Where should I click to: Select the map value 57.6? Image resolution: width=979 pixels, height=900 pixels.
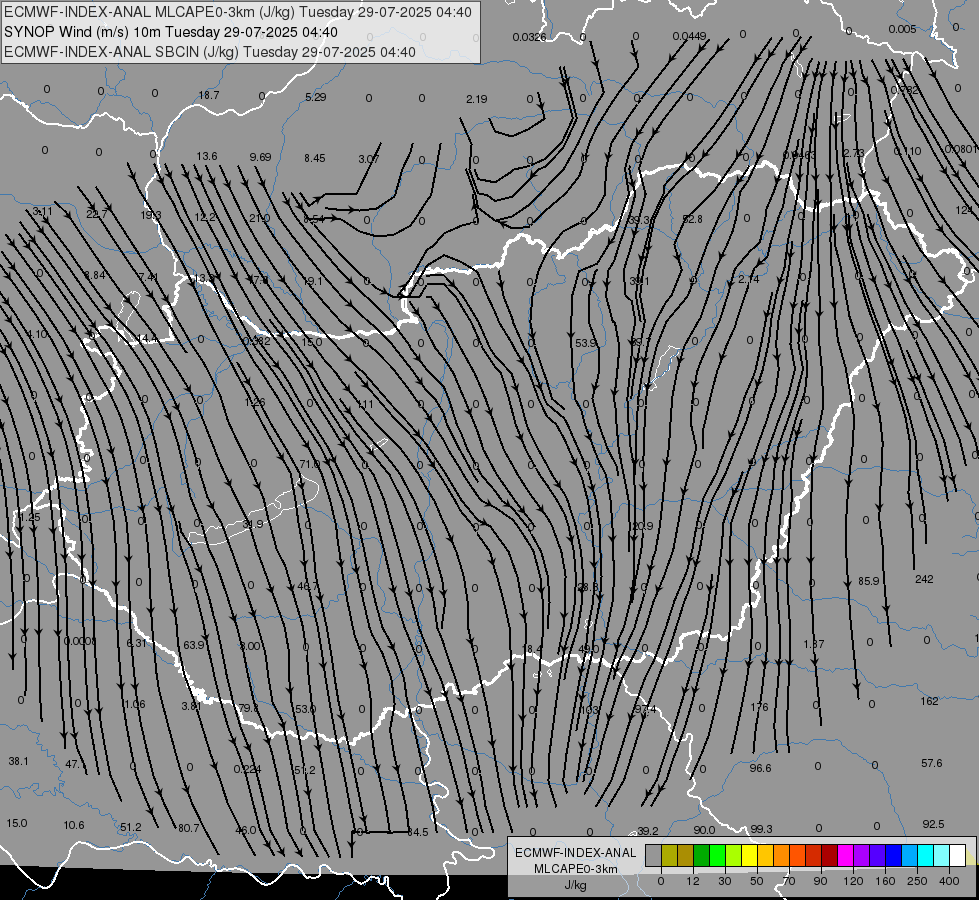coord(932,763)
